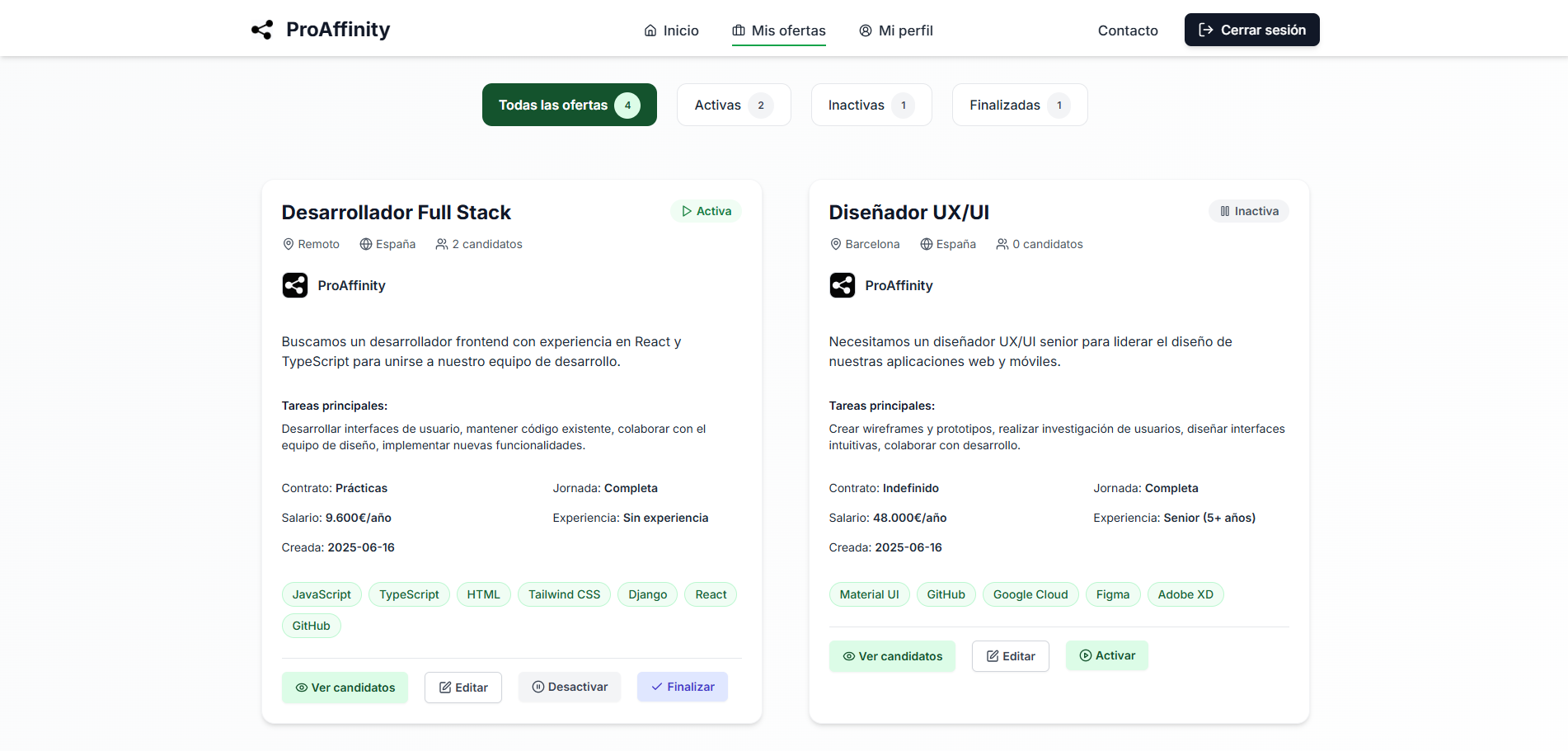Image resolution: width=1568 pixels, height=751 pixels.
Task: Deactivate the Desarrollador Full Stack offer
Action: click(570, 687)
